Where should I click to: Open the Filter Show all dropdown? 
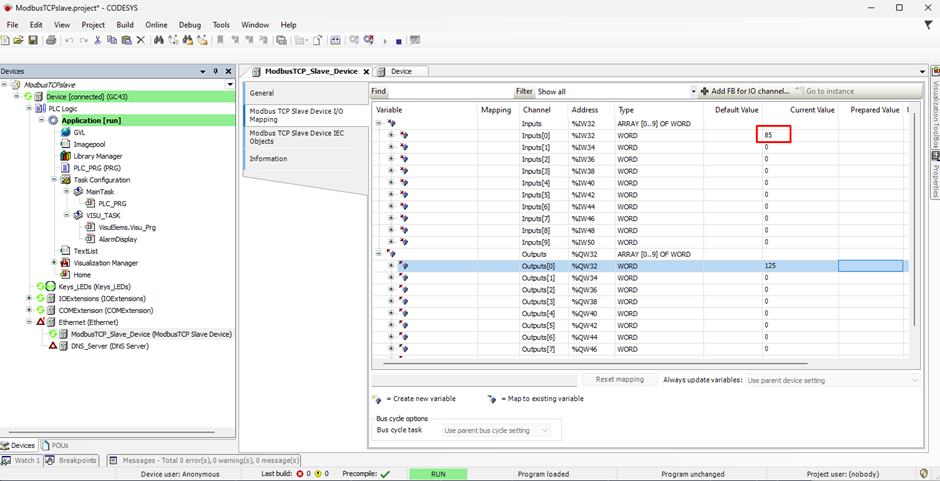coord(694,92)
